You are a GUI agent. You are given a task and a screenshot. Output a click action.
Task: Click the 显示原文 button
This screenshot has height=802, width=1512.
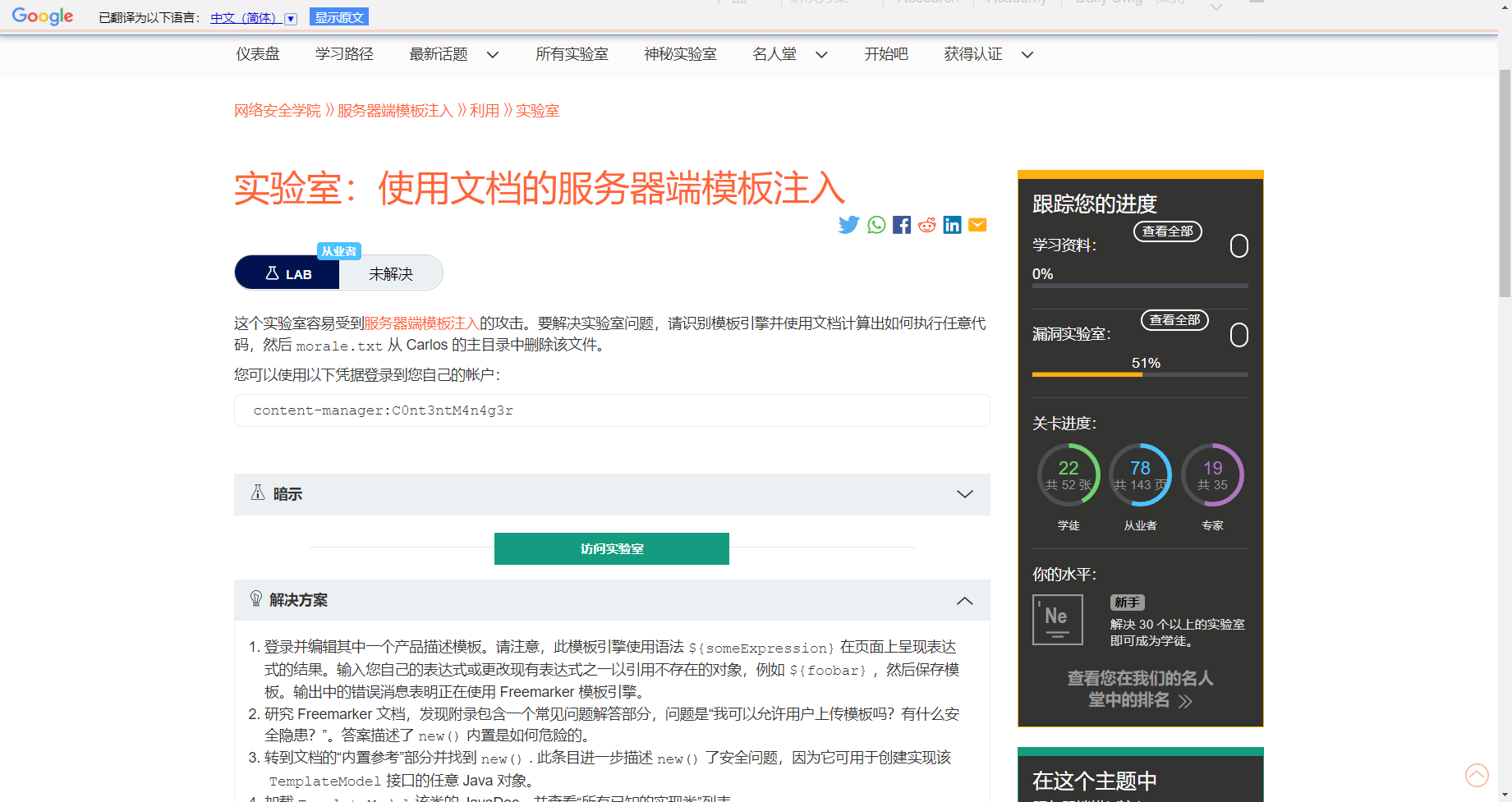click(x=339, y=17)
